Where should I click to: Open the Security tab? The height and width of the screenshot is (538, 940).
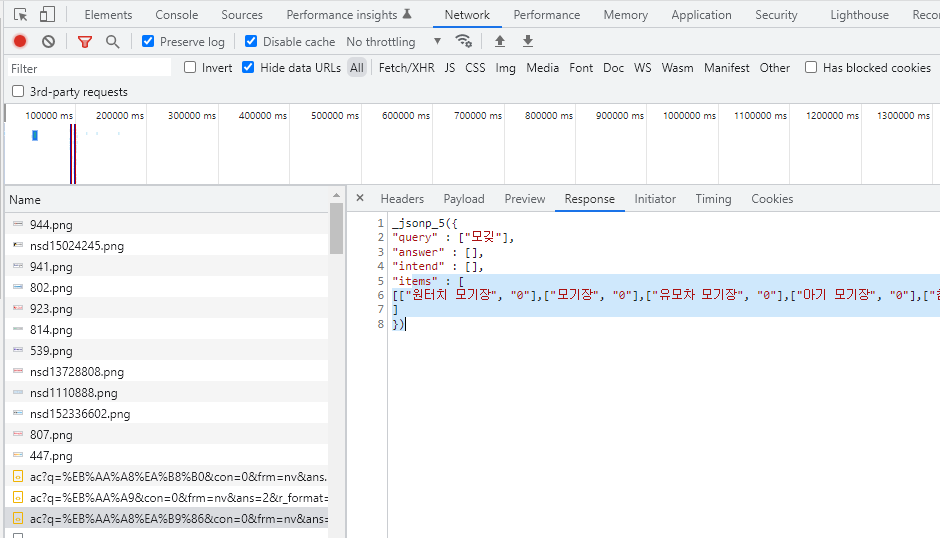pyautogui.click(x=776, y=14)
